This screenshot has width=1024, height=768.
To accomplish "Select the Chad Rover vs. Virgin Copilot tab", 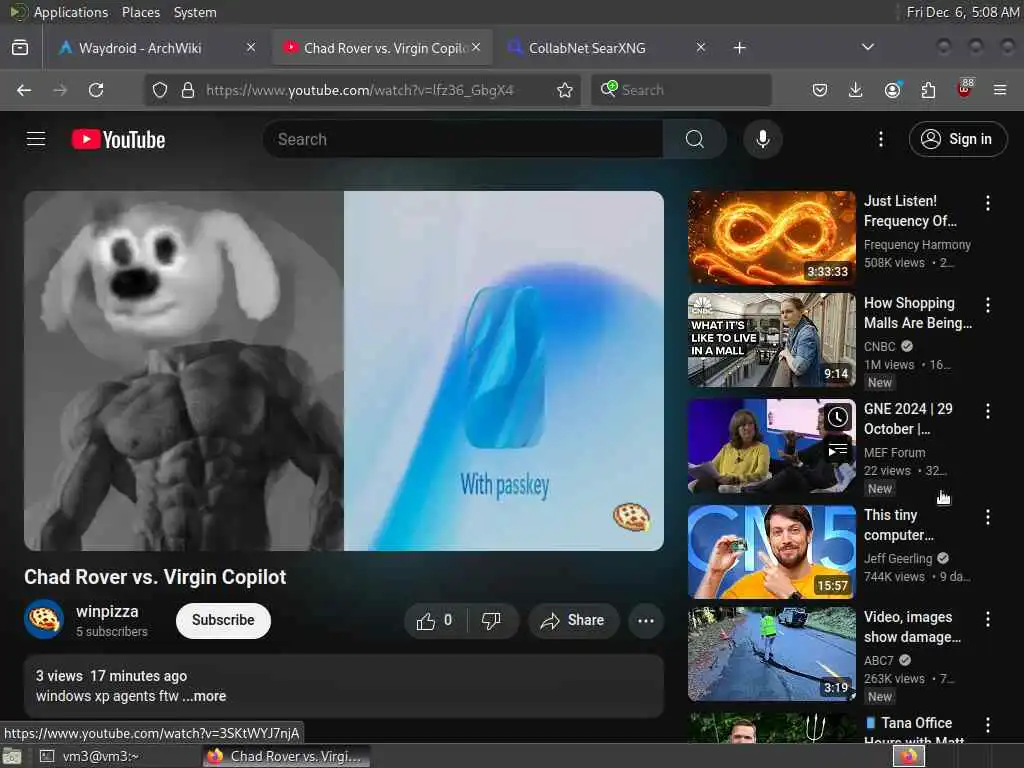I will [x=382, y=48].
